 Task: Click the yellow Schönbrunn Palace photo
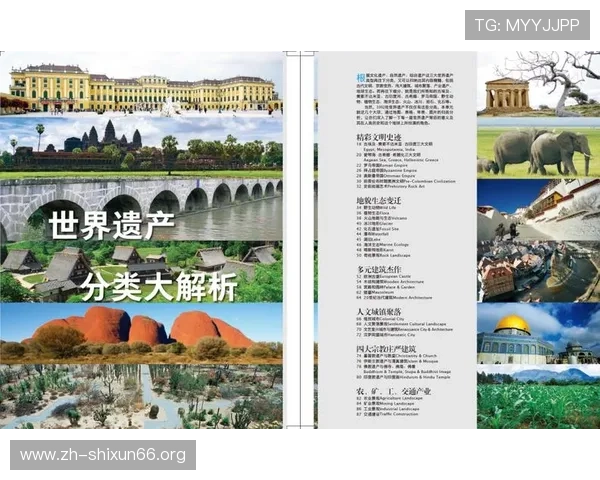pyautogui.click(x=141, y=83)
